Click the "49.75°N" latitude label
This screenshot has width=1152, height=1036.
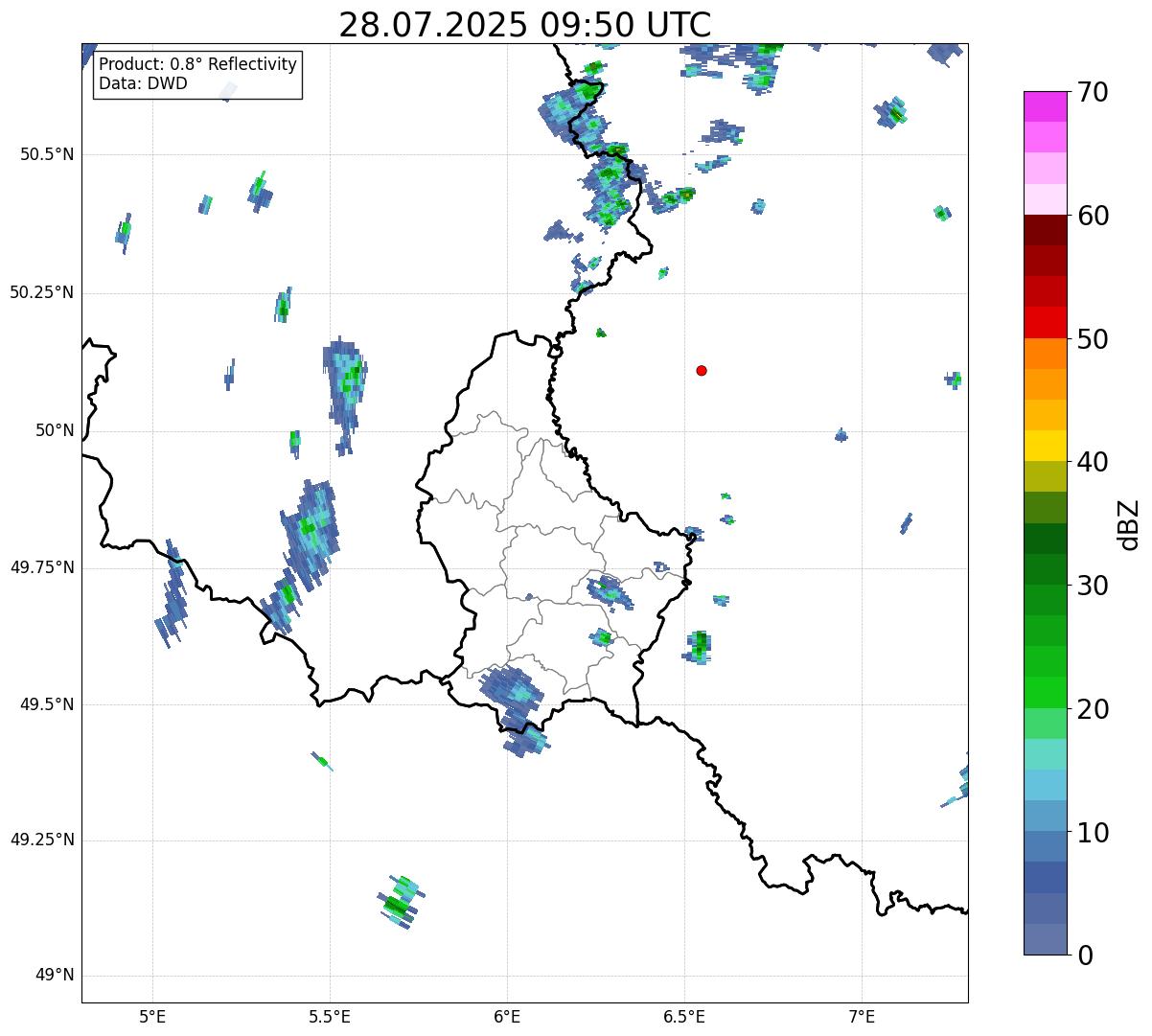[42, 567]
